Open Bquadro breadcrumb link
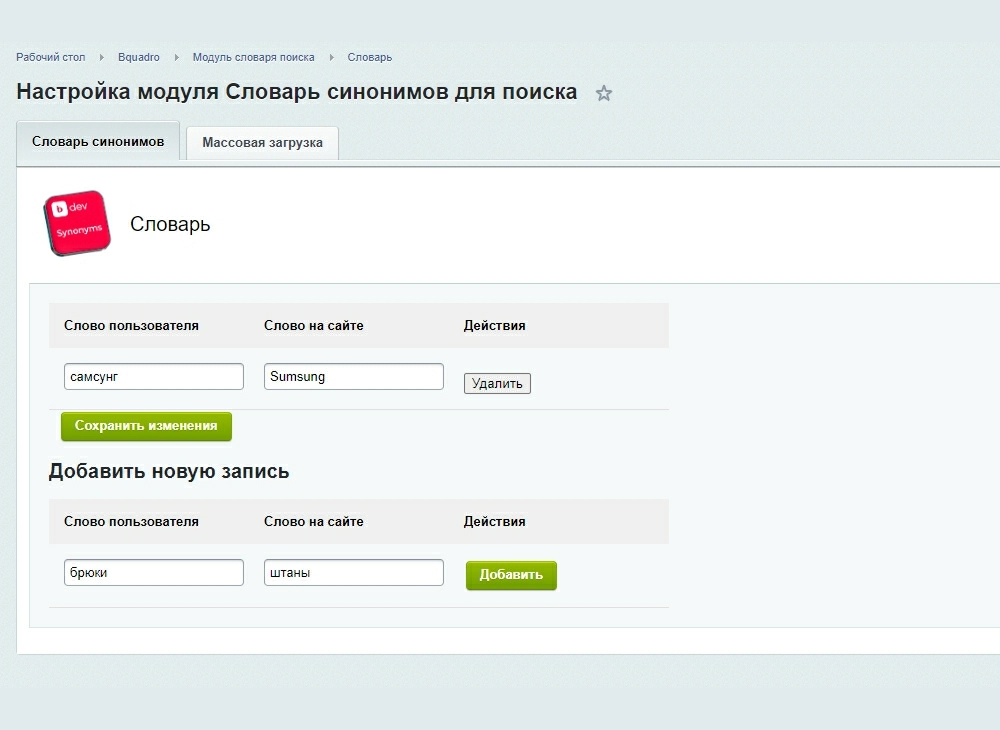 138,58
